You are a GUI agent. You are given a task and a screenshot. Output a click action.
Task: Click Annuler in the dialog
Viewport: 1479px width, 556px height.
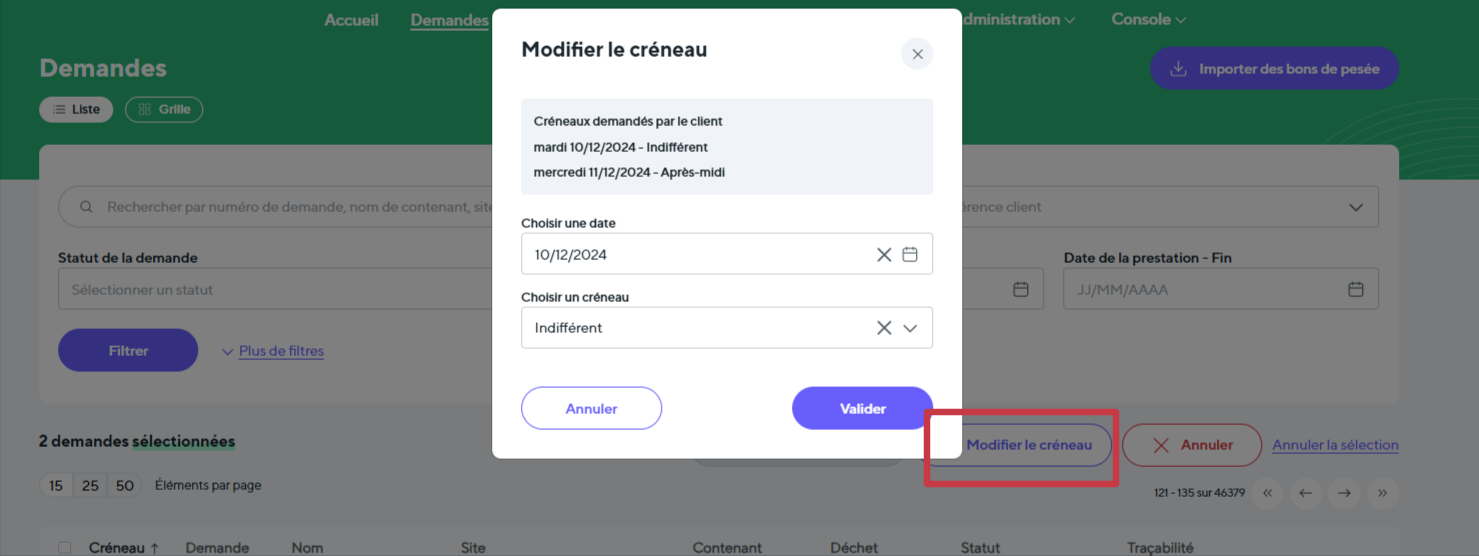[591, 408]
